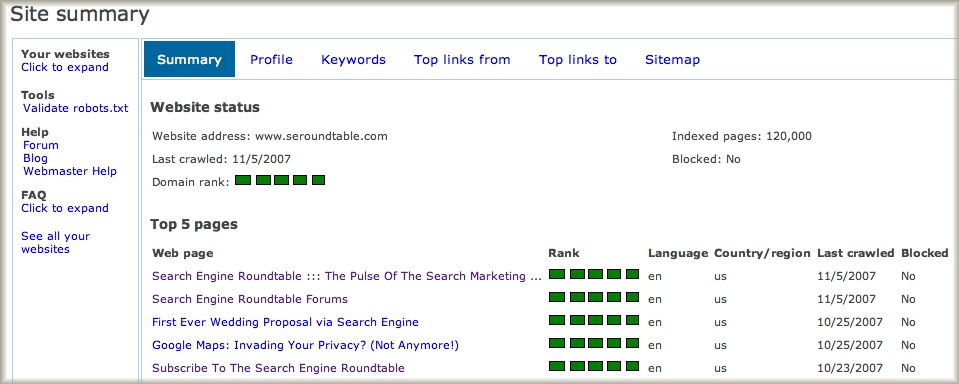959x384 pixels.
Task: Click 'us' country in Google Maps row
Action: tap(720, 346)
